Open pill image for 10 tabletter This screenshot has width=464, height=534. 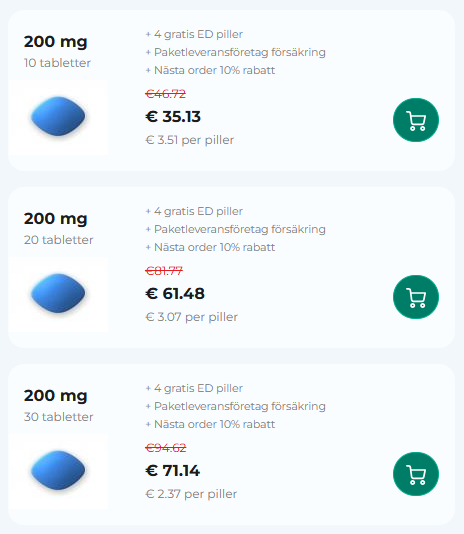[x=58, y=117]
